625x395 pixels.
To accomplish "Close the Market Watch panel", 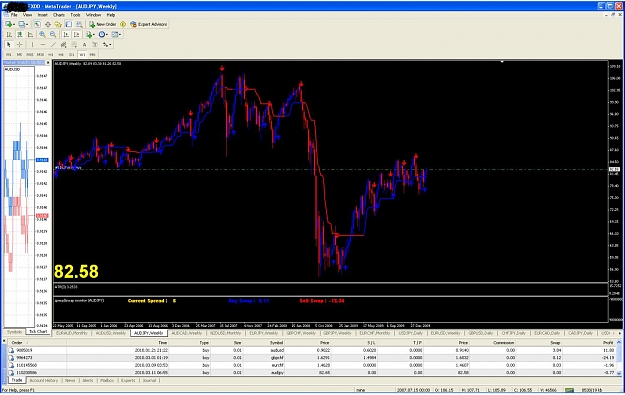I will (x=48, y=63).
